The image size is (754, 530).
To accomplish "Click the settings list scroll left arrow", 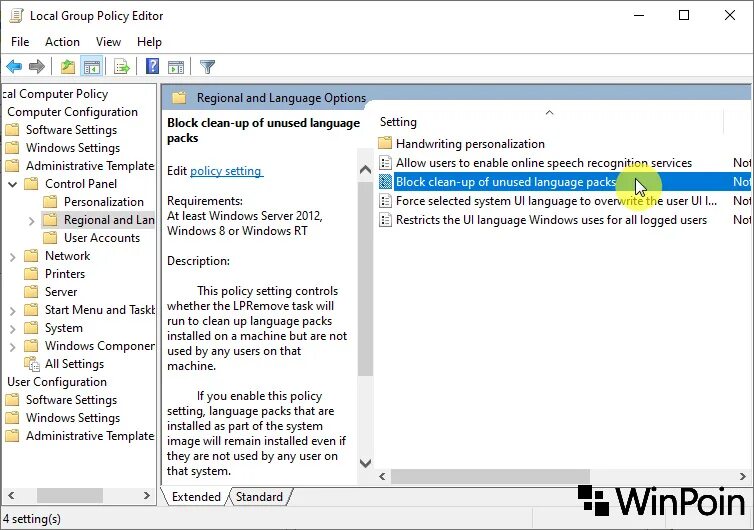I will pos(382,477).
